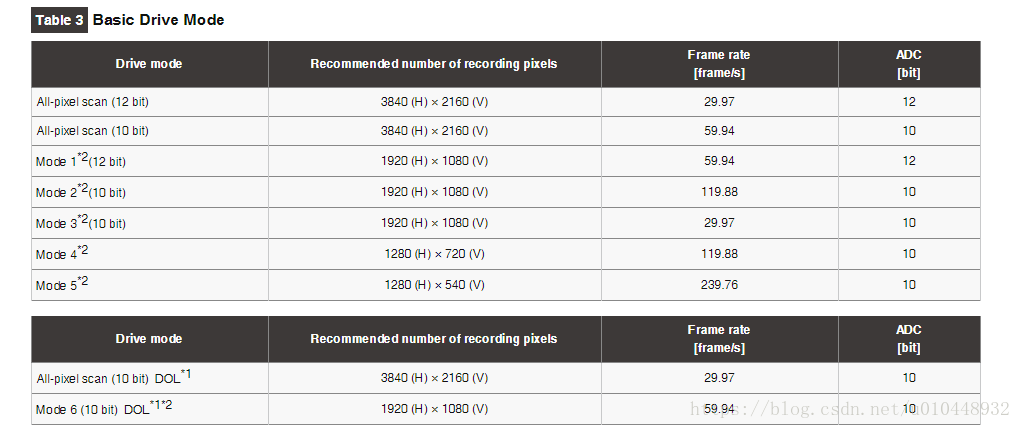
Task: Select the All-pixel scan (10 bit) cell in top table
Action: 149,131
